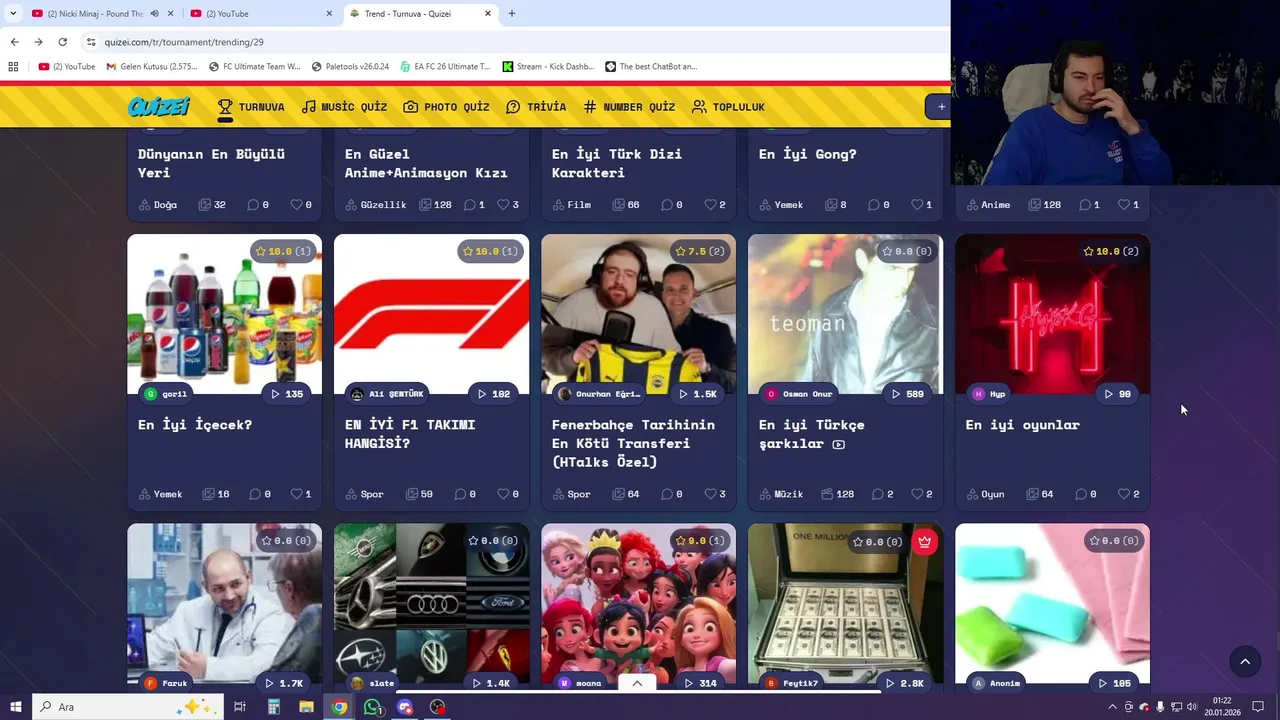Click the Güzellik category tag
Viewport: 1280px width, 720px height.
376,205
